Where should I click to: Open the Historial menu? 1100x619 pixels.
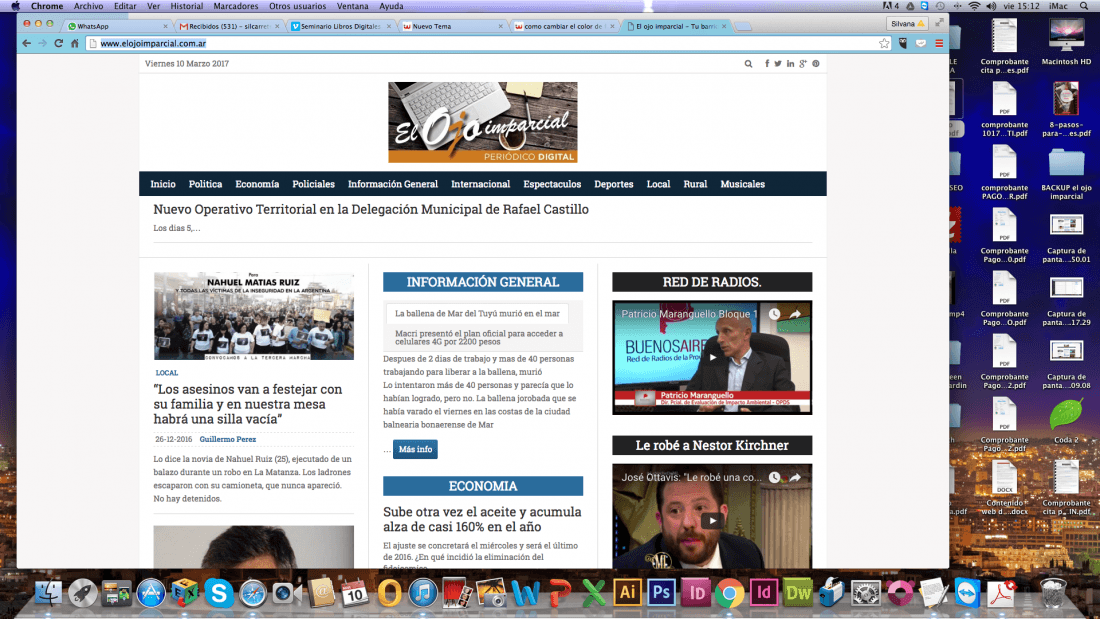point(187,6)
